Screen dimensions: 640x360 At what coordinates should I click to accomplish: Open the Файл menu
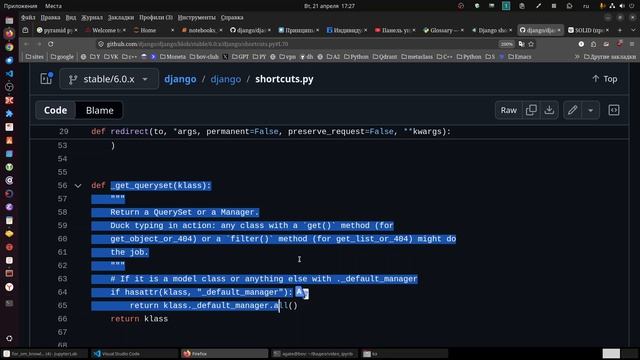click(28, 18)
